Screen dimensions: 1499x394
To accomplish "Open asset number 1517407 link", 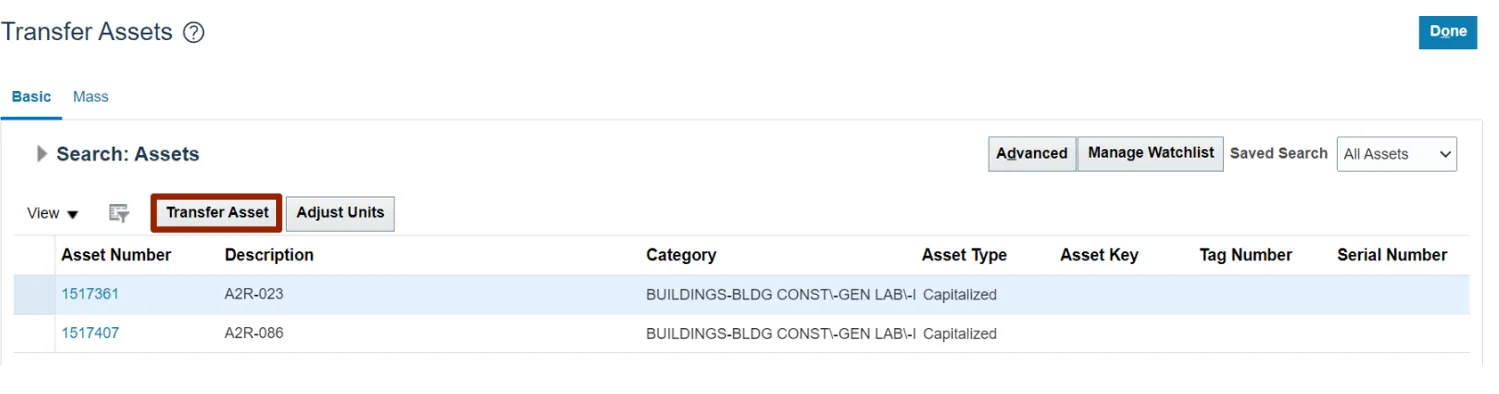I will point(90,333).
